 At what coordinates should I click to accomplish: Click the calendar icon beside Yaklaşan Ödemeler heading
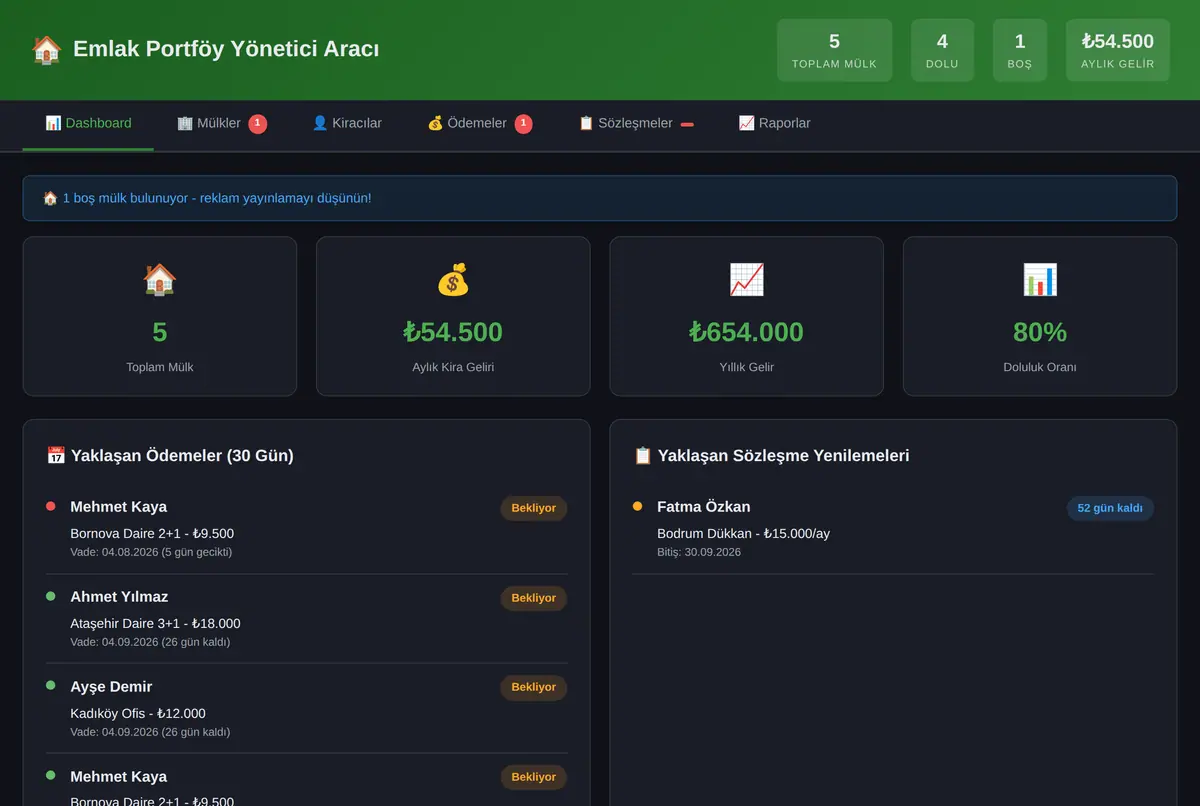pos(56,456)
